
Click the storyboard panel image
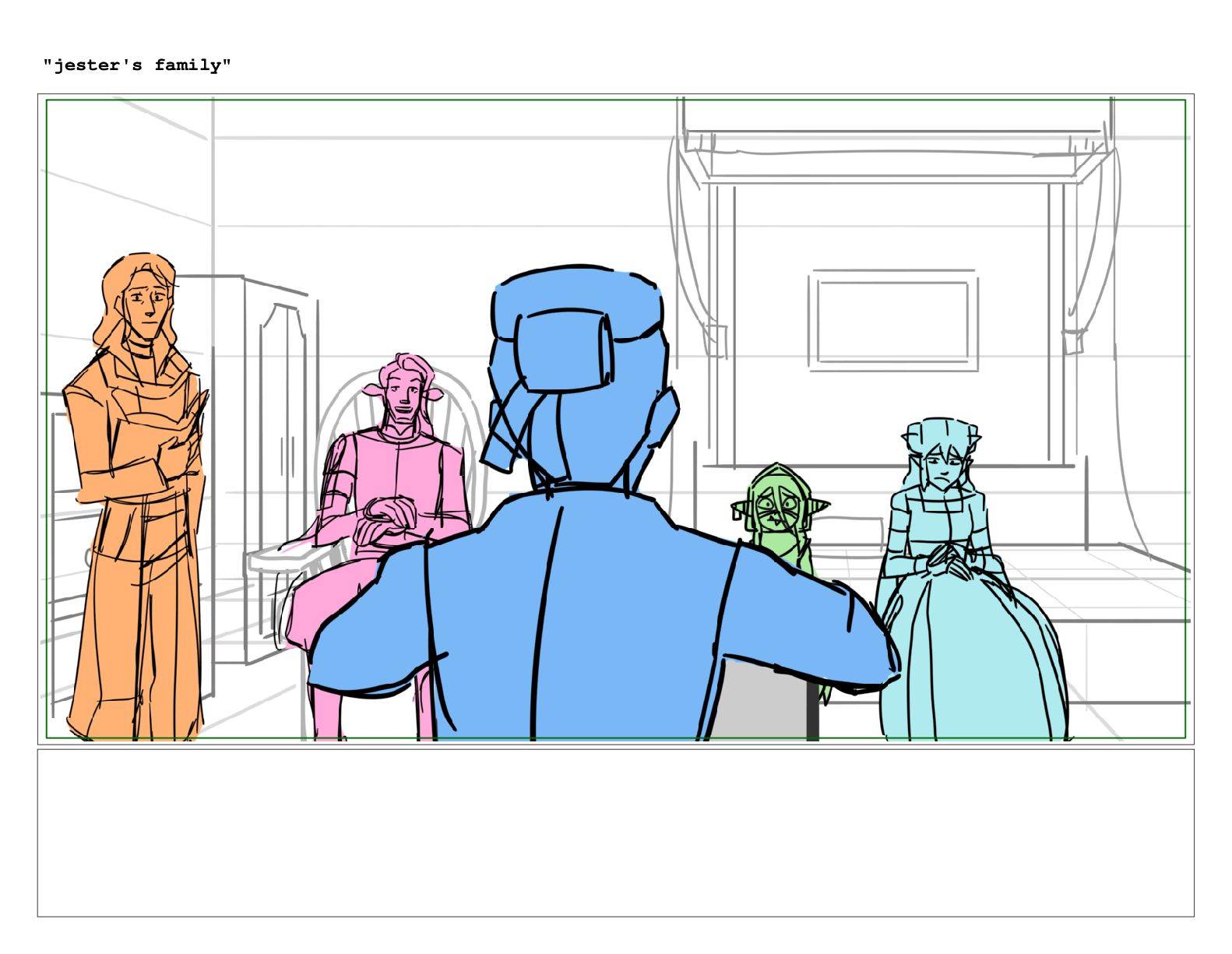click(615, 419)
